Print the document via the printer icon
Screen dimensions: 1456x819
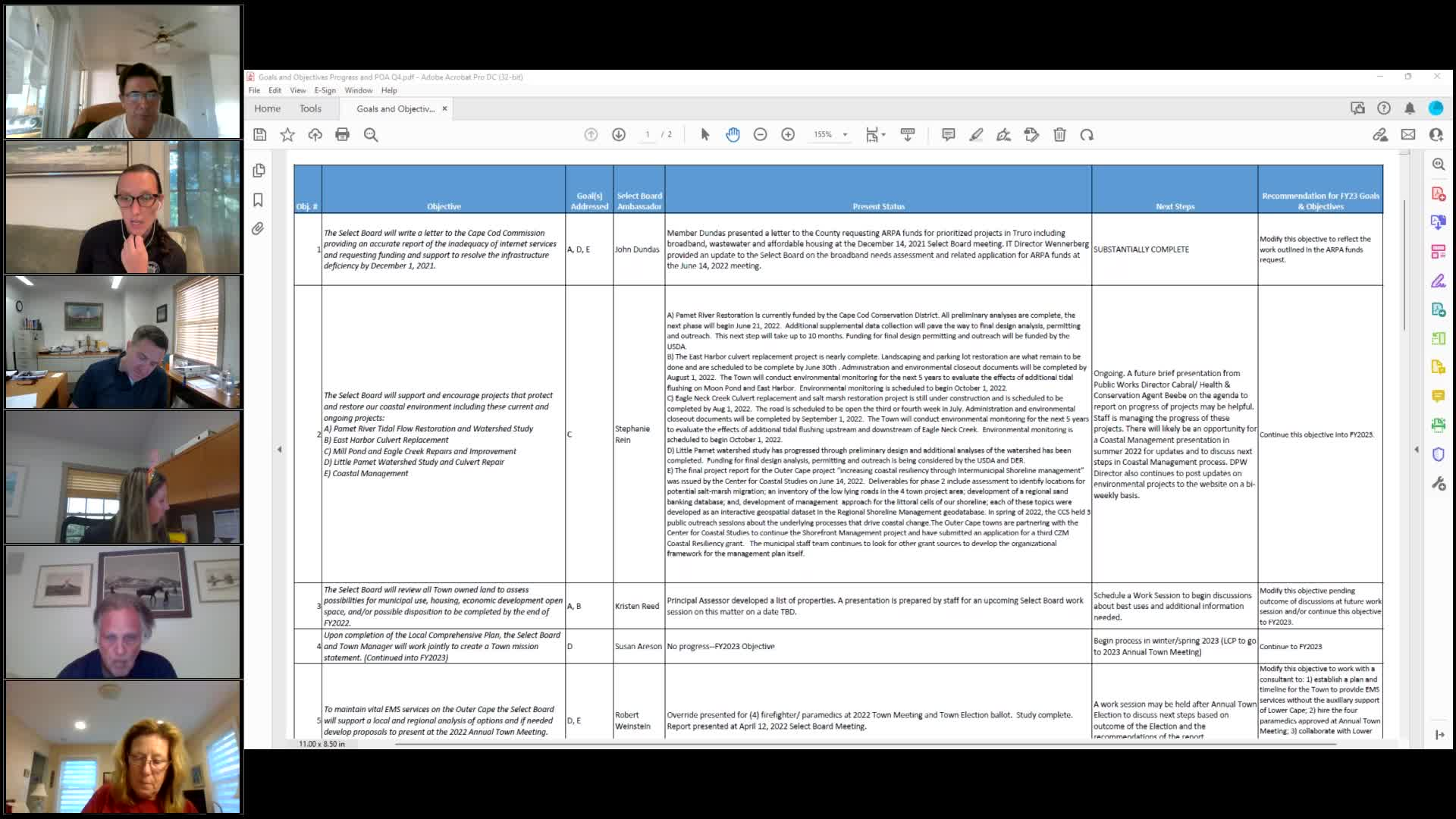342,134
